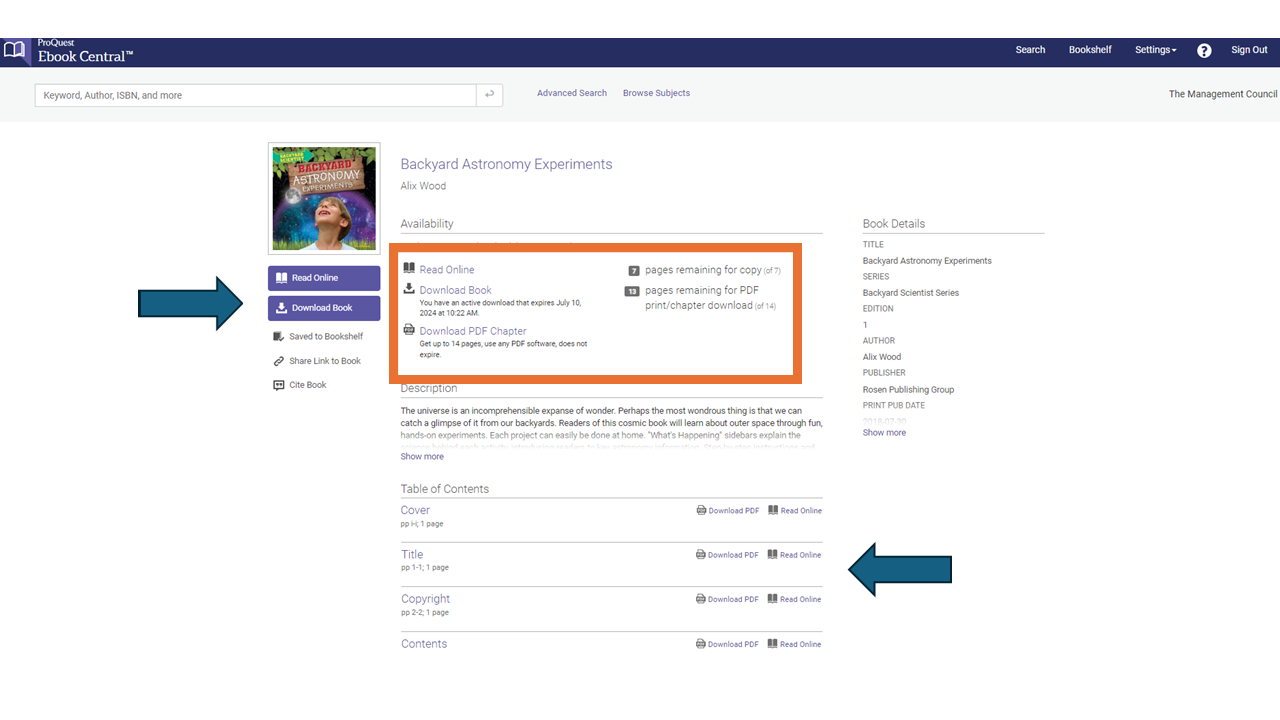
Task: Click the book icon beside Read Online in Availability
Action: tap(409, 269)
